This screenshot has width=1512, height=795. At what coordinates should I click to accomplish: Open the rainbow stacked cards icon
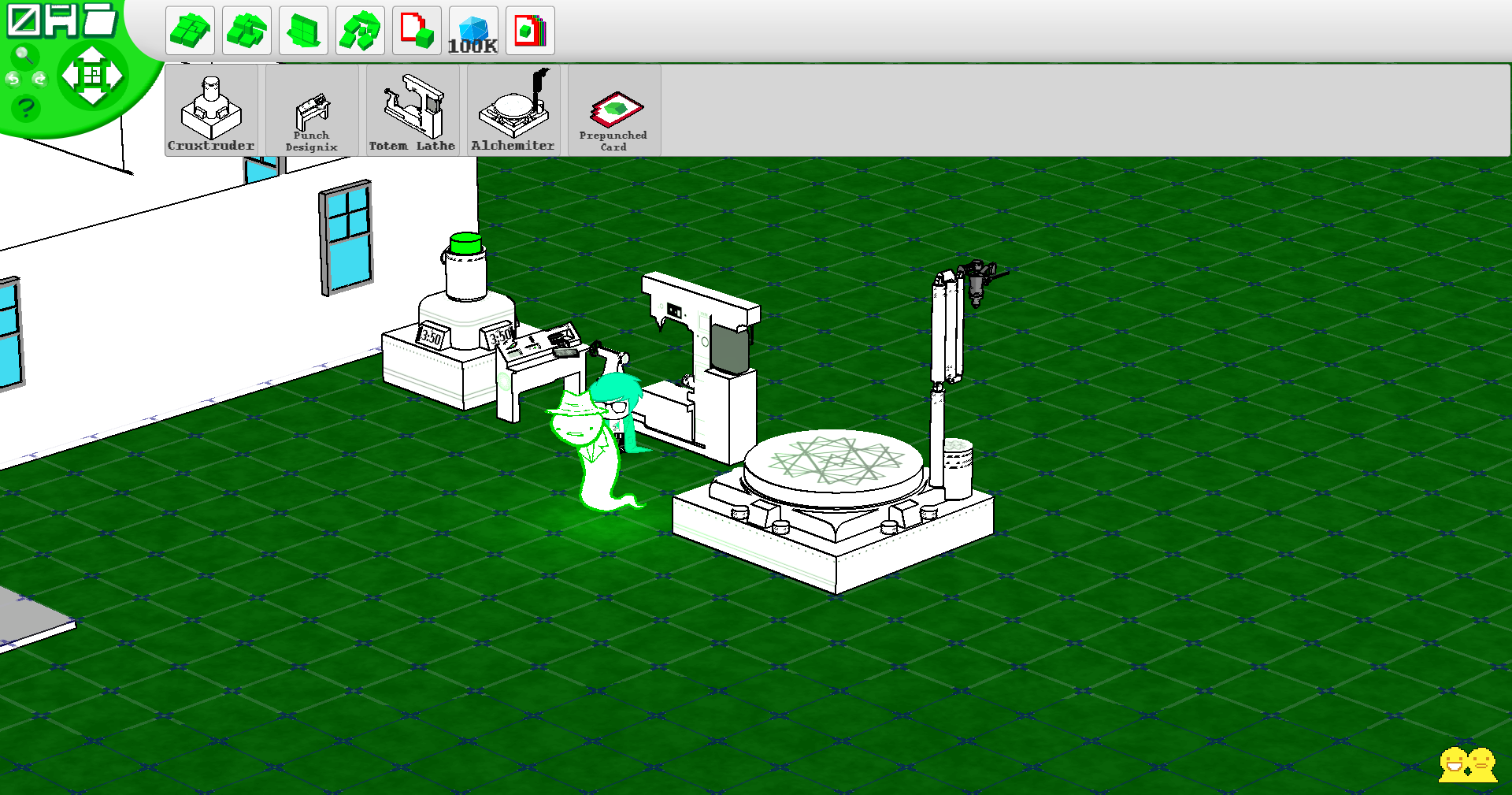[530, 31]
